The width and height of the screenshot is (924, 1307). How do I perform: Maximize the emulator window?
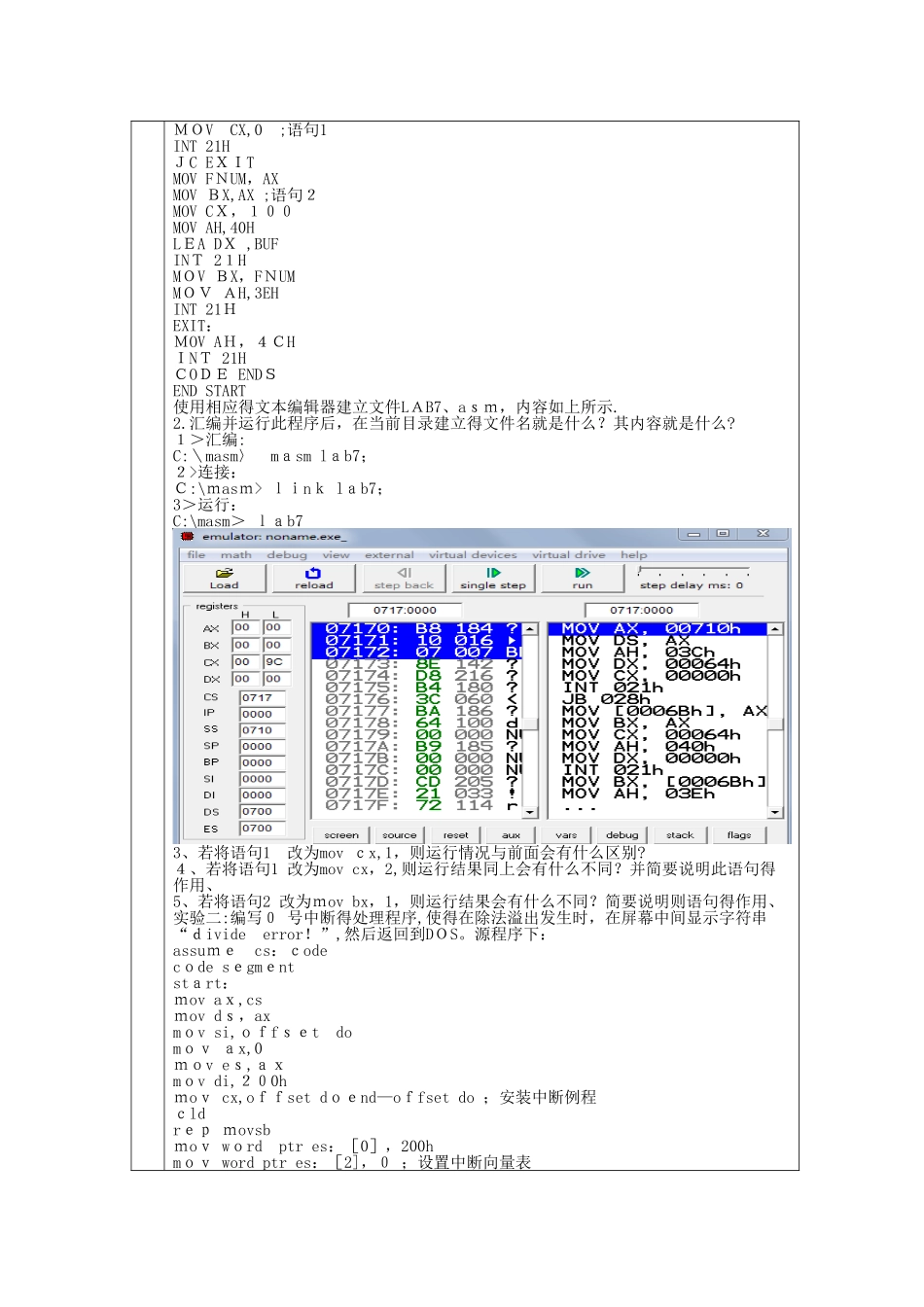tap(723, 534)
